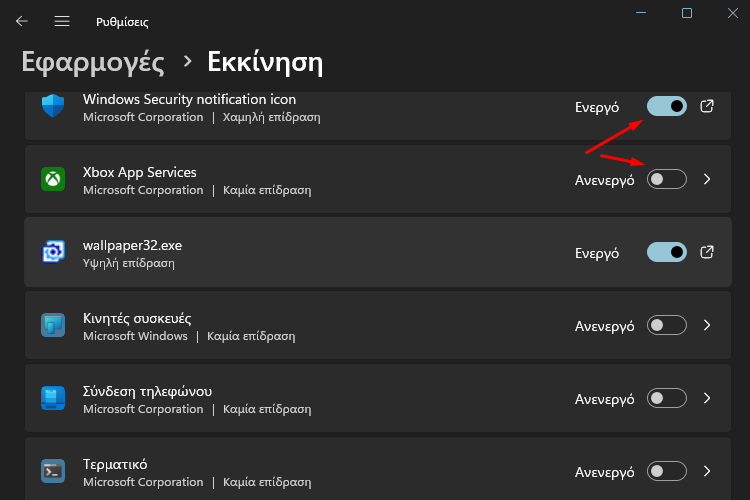
Task: Click the Κινητές συσκευές app icon
Action: (53, 325)
